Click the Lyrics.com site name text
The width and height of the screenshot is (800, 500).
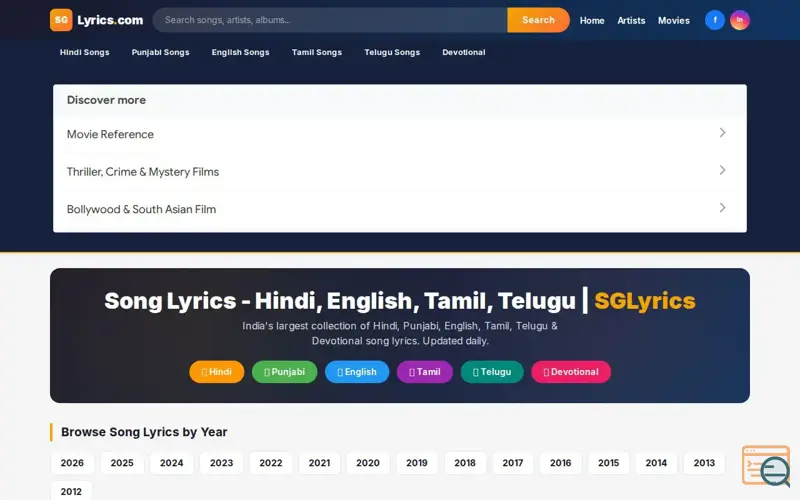click(x=110, y=20)
